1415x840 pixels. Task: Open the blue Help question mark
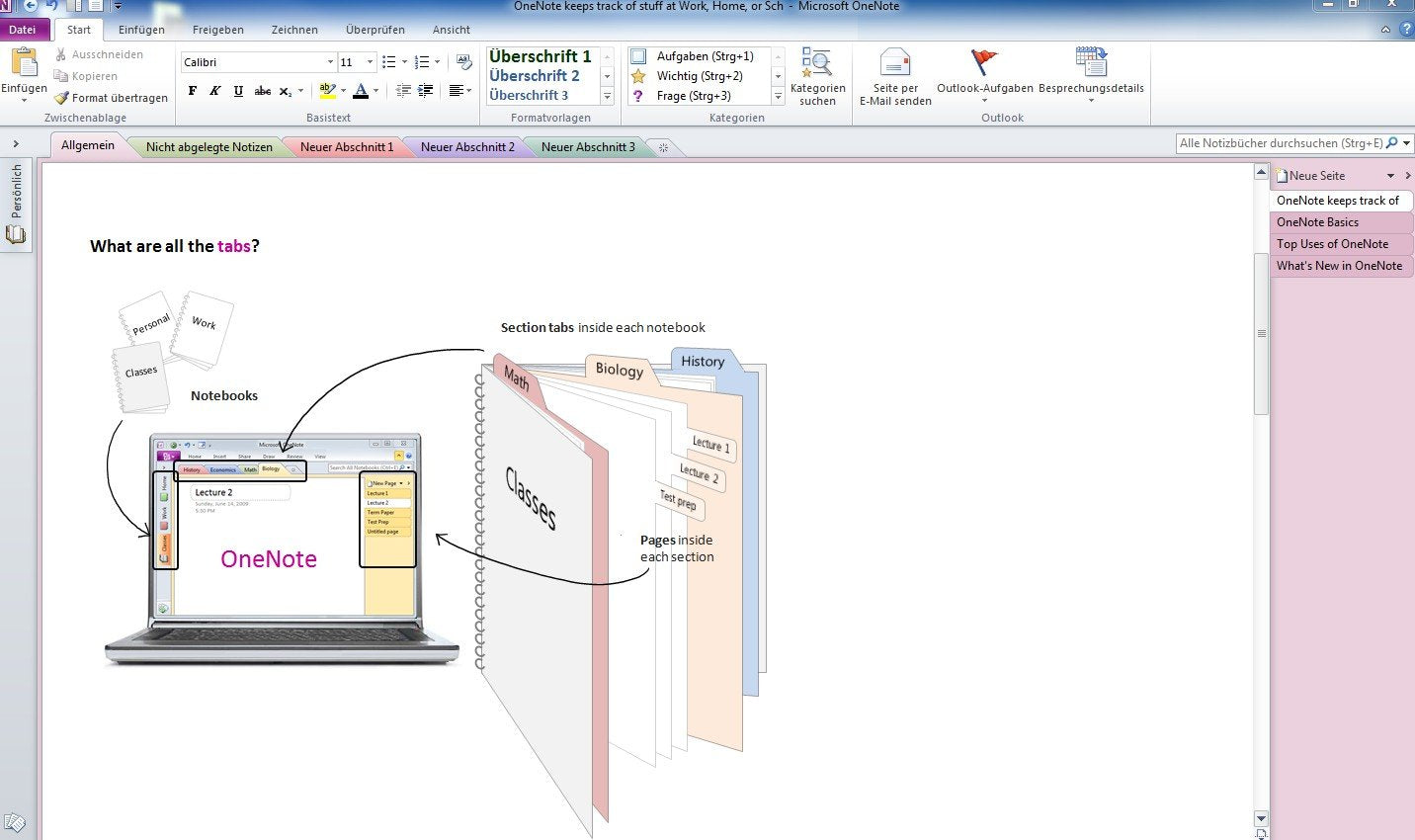[1406, 30]
